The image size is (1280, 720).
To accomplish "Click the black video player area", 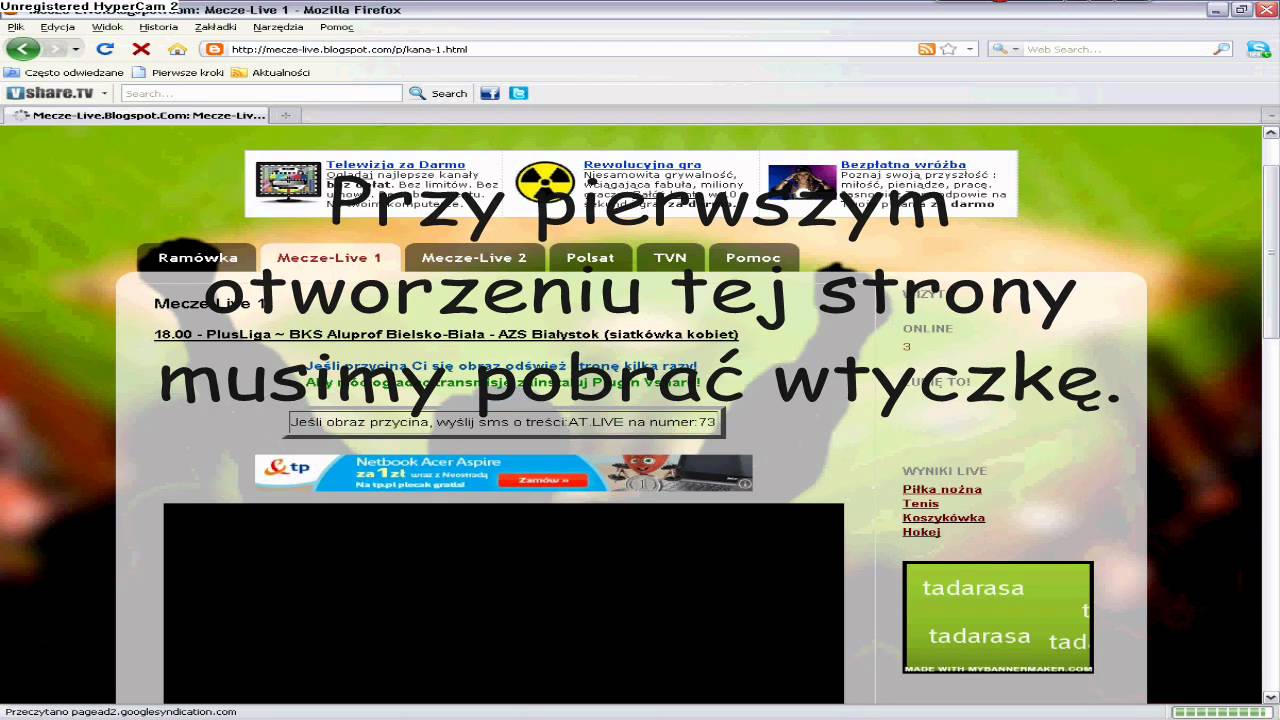I will 503,603.
